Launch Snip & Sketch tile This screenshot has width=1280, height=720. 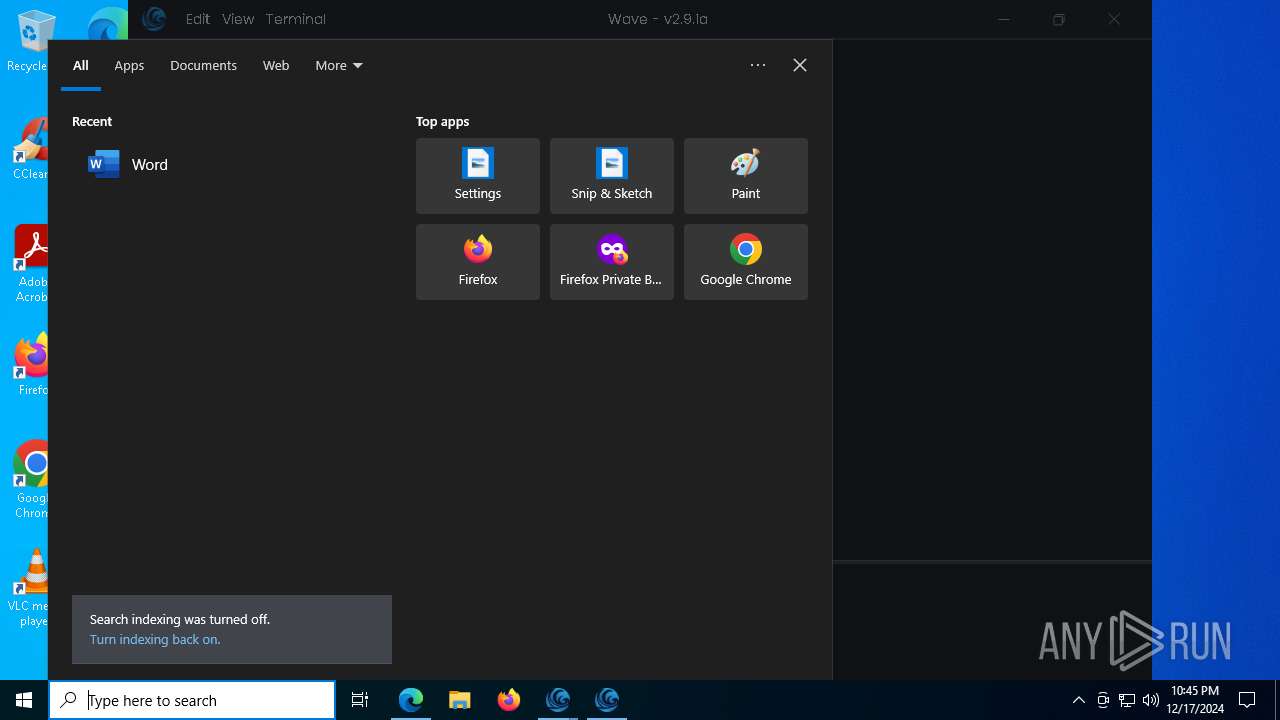click(x=612, y=176)
